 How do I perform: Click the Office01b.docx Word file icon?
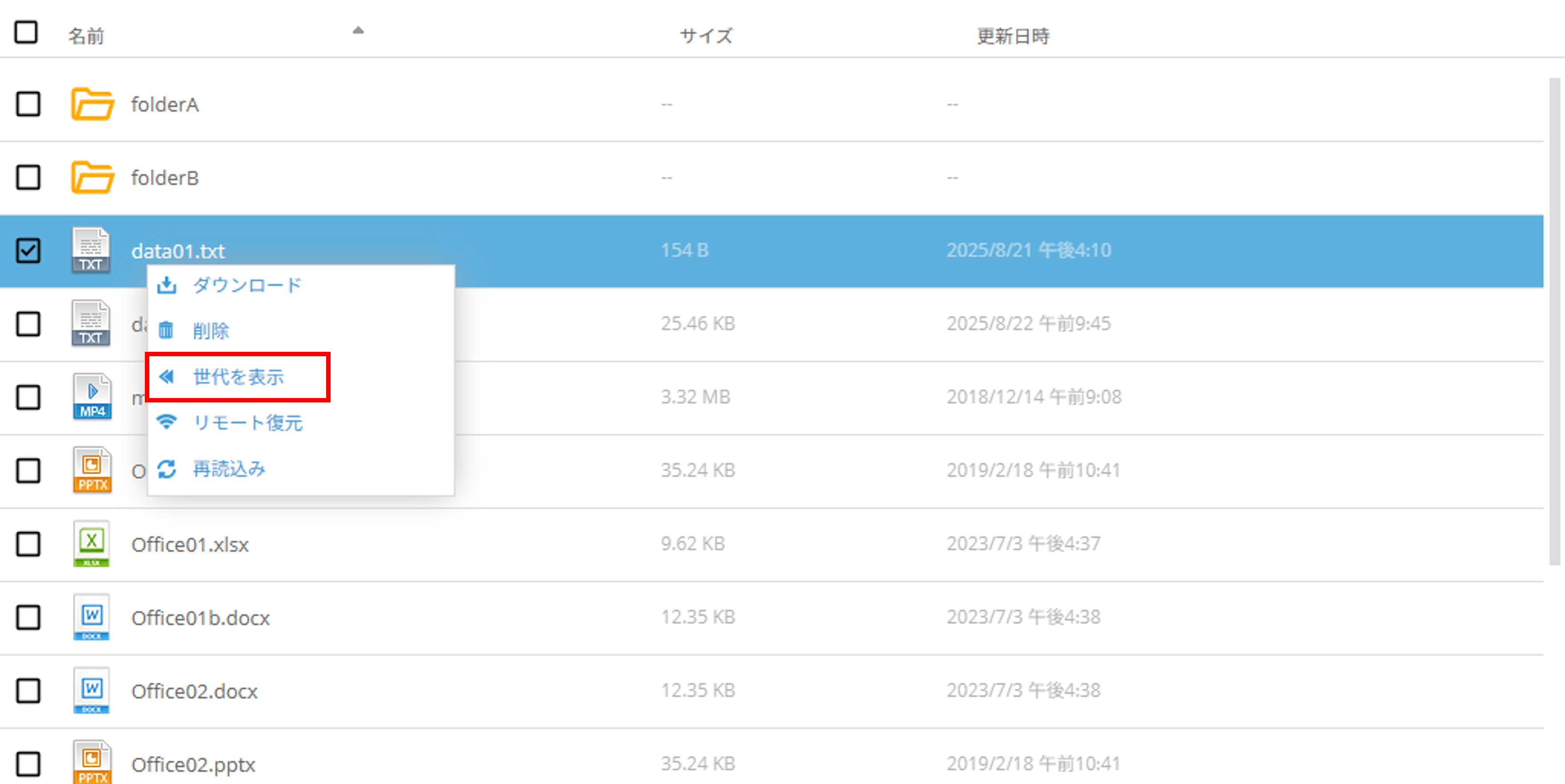pos(91,617)
